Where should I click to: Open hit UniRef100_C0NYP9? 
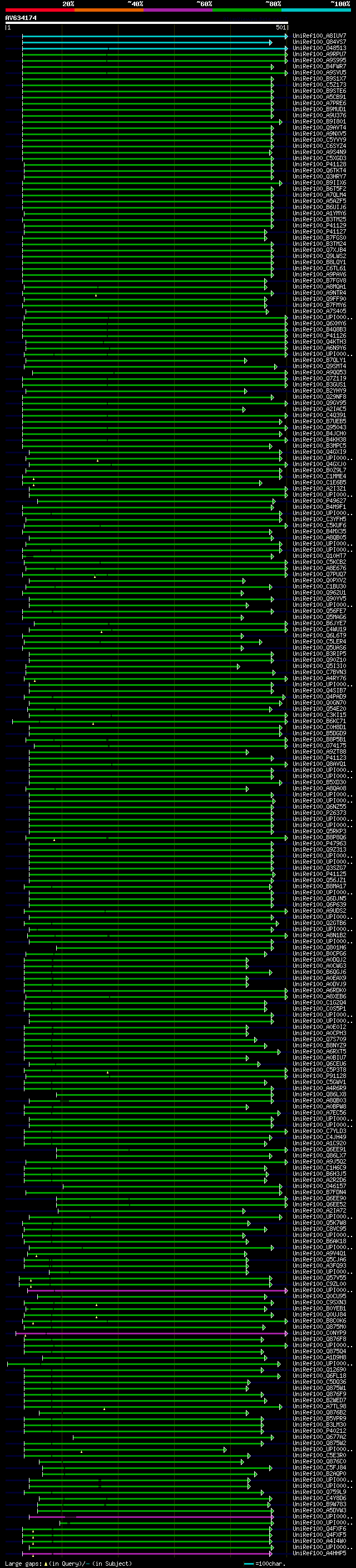(319, 1332)
